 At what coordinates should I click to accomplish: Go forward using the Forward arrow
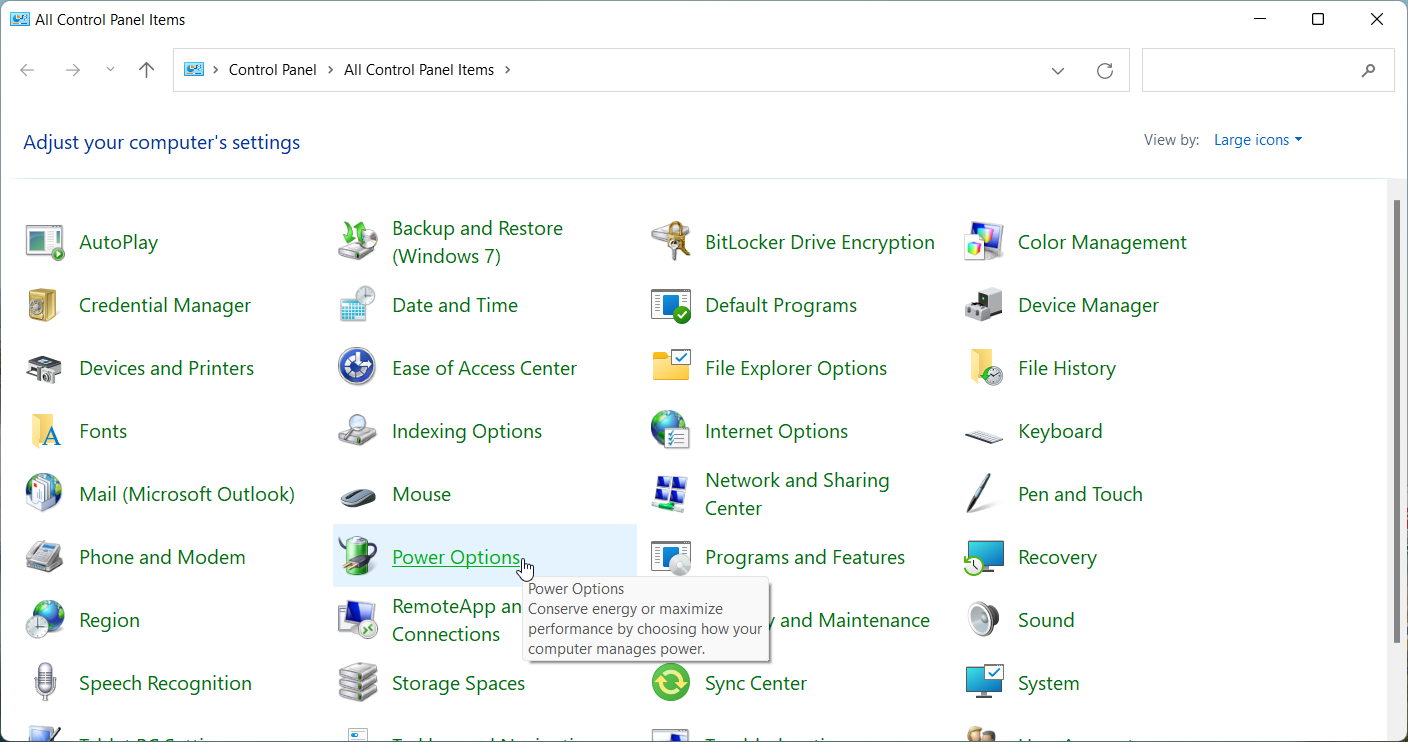pyautogui.click(x=72, y=70)
